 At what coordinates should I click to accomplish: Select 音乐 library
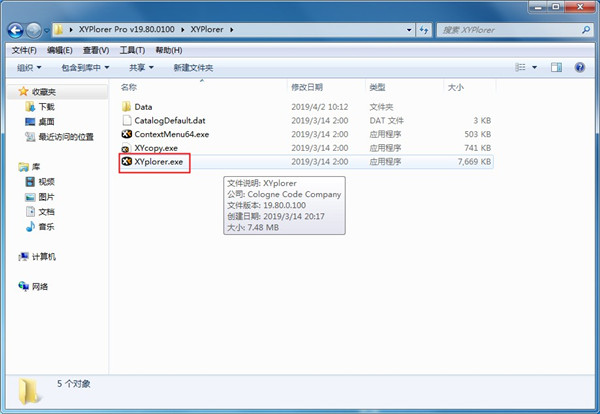coord(46,227)
